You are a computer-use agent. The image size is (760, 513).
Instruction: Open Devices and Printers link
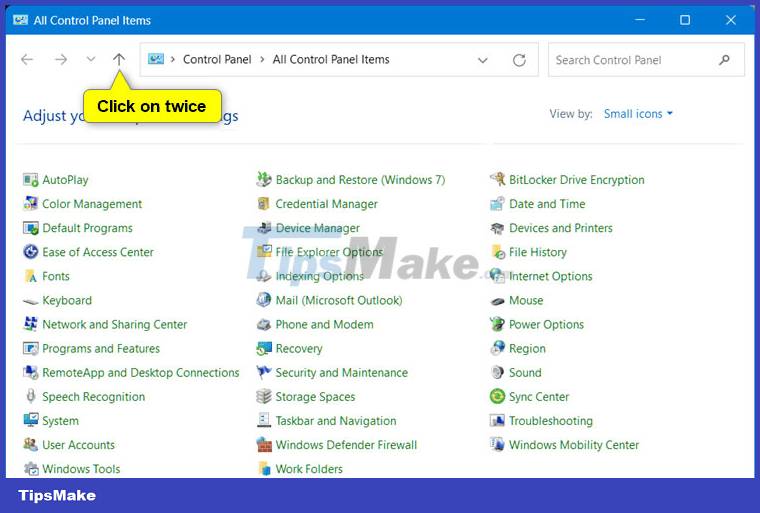(561, 228)
